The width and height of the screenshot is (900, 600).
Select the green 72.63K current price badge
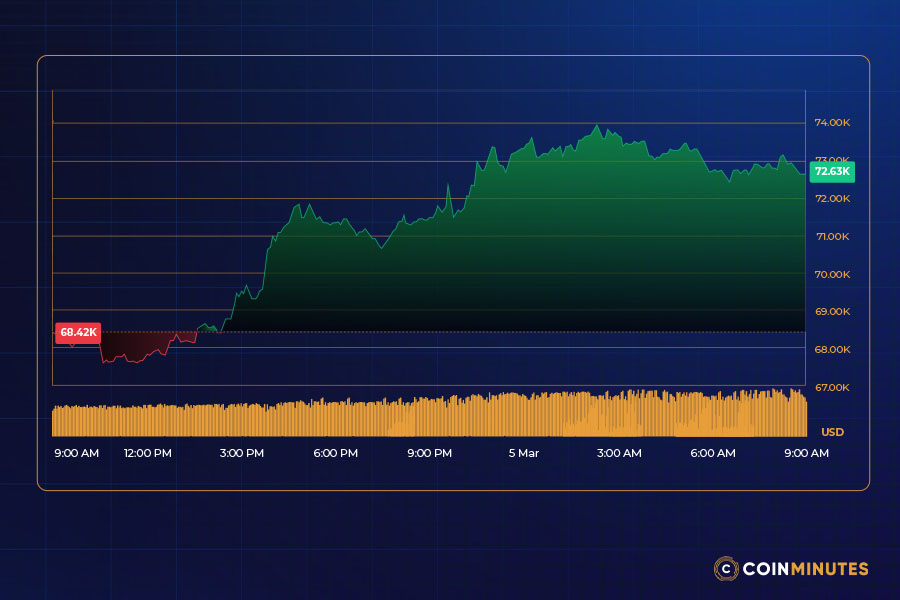[834, 172]
